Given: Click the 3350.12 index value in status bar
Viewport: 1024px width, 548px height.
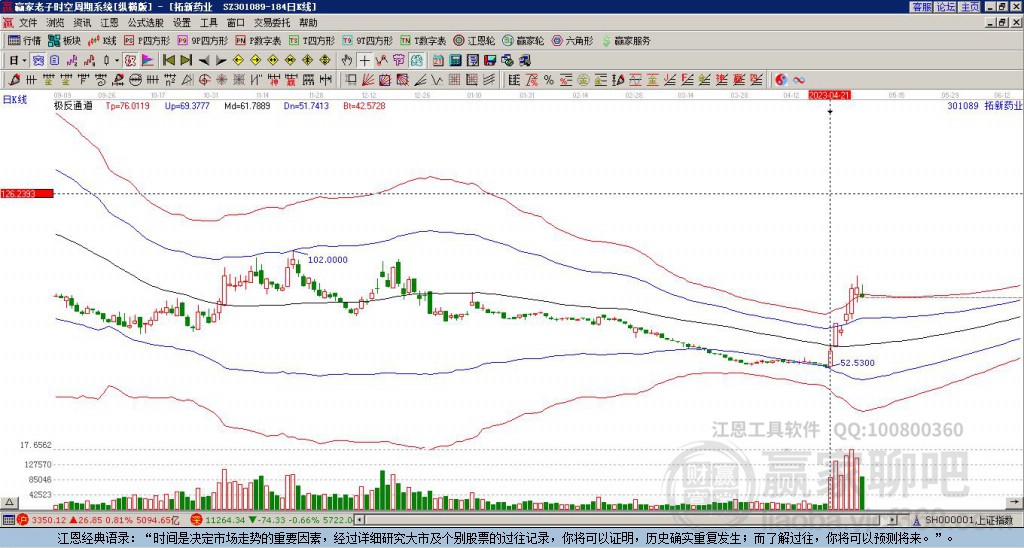Looking at the screenshot, I should (49, 521).
